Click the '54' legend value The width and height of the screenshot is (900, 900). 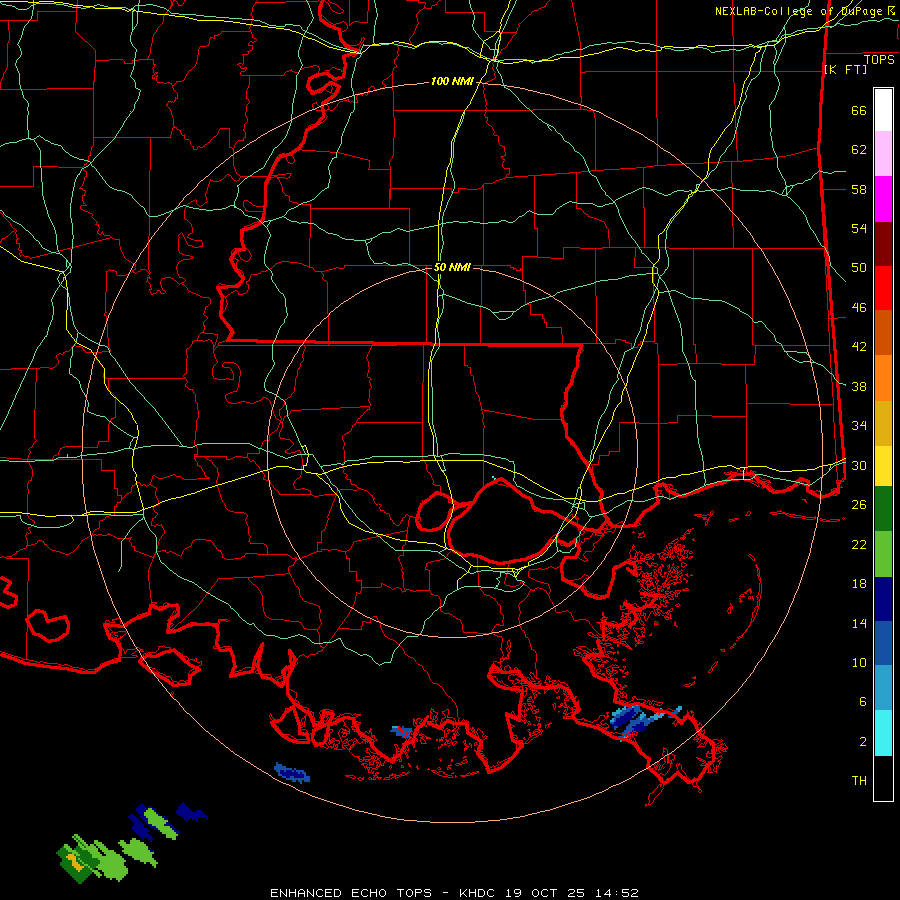[859, 228]
